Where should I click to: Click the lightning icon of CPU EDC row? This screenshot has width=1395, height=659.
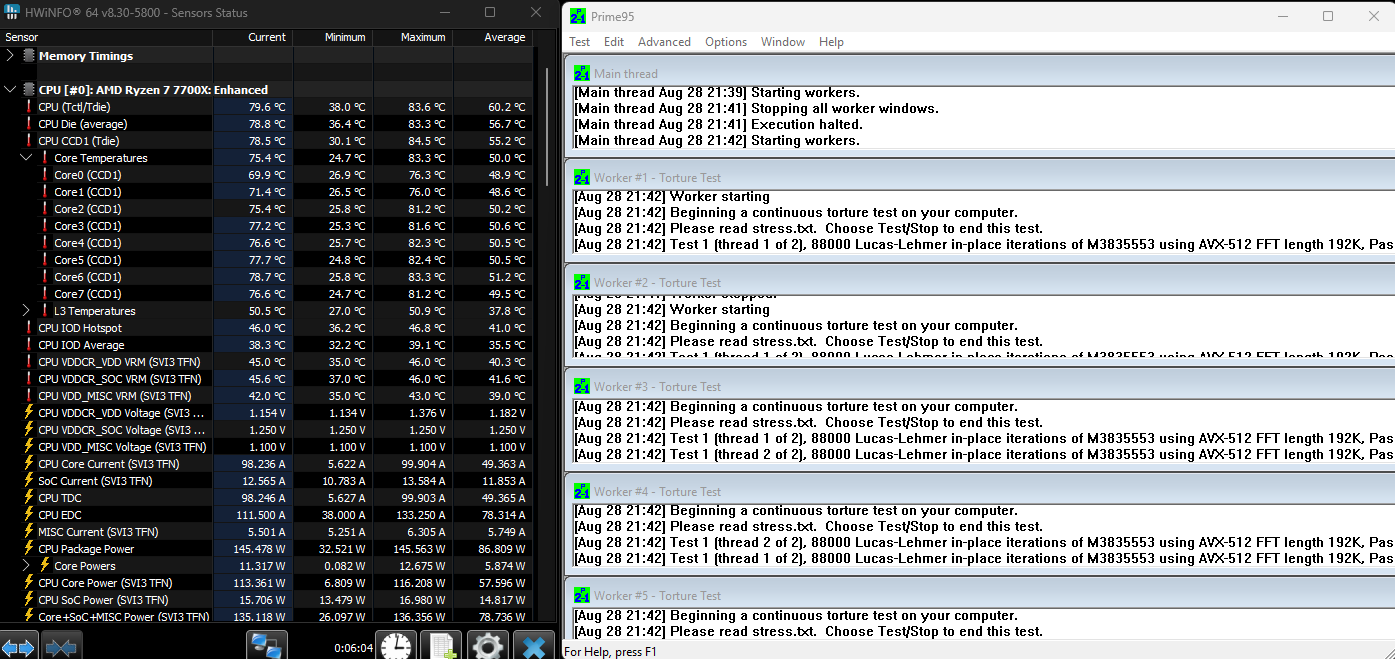[x=28, y=514]
